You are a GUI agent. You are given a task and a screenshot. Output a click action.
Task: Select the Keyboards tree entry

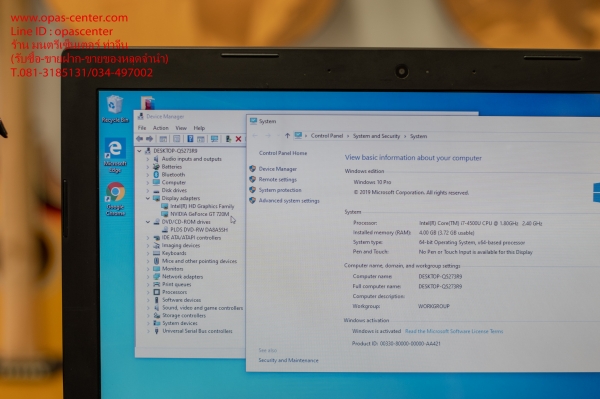point(174,253)
